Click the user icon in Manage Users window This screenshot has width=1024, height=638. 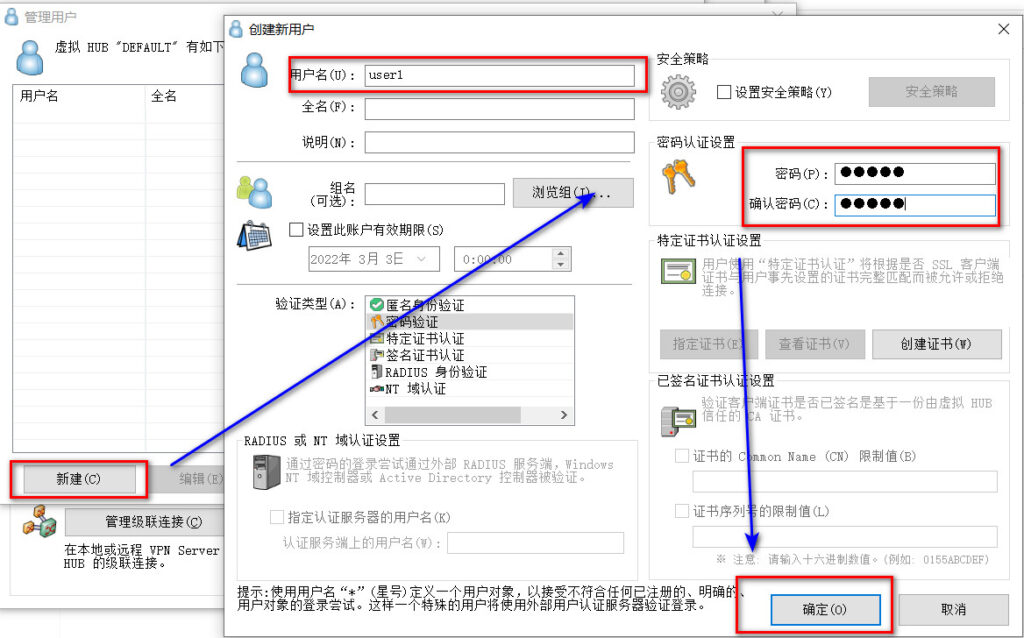click(x=29, y=57)
